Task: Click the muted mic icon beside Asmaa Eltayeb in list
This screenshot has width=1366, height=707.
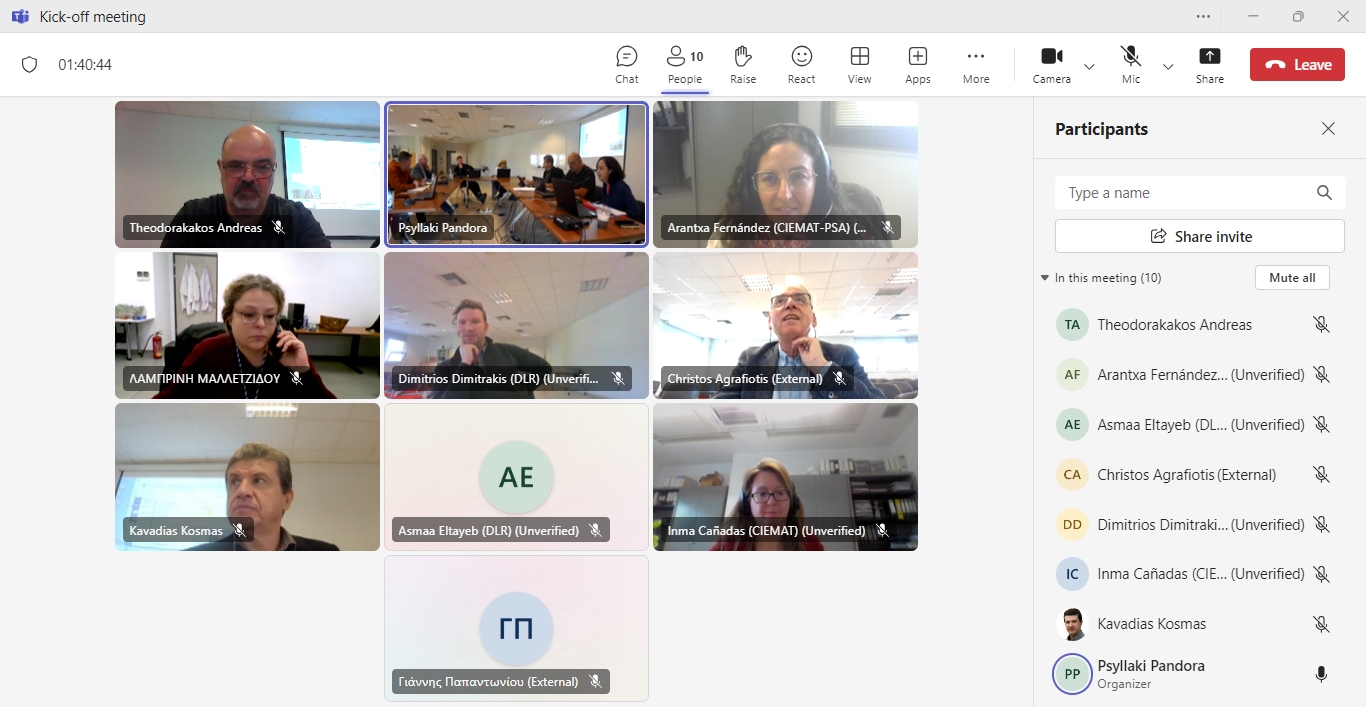Action: tap(1321, 425)
